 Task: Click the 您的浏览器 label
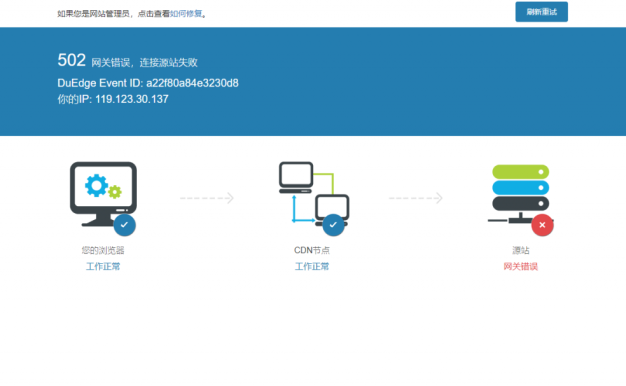point(103,250)
